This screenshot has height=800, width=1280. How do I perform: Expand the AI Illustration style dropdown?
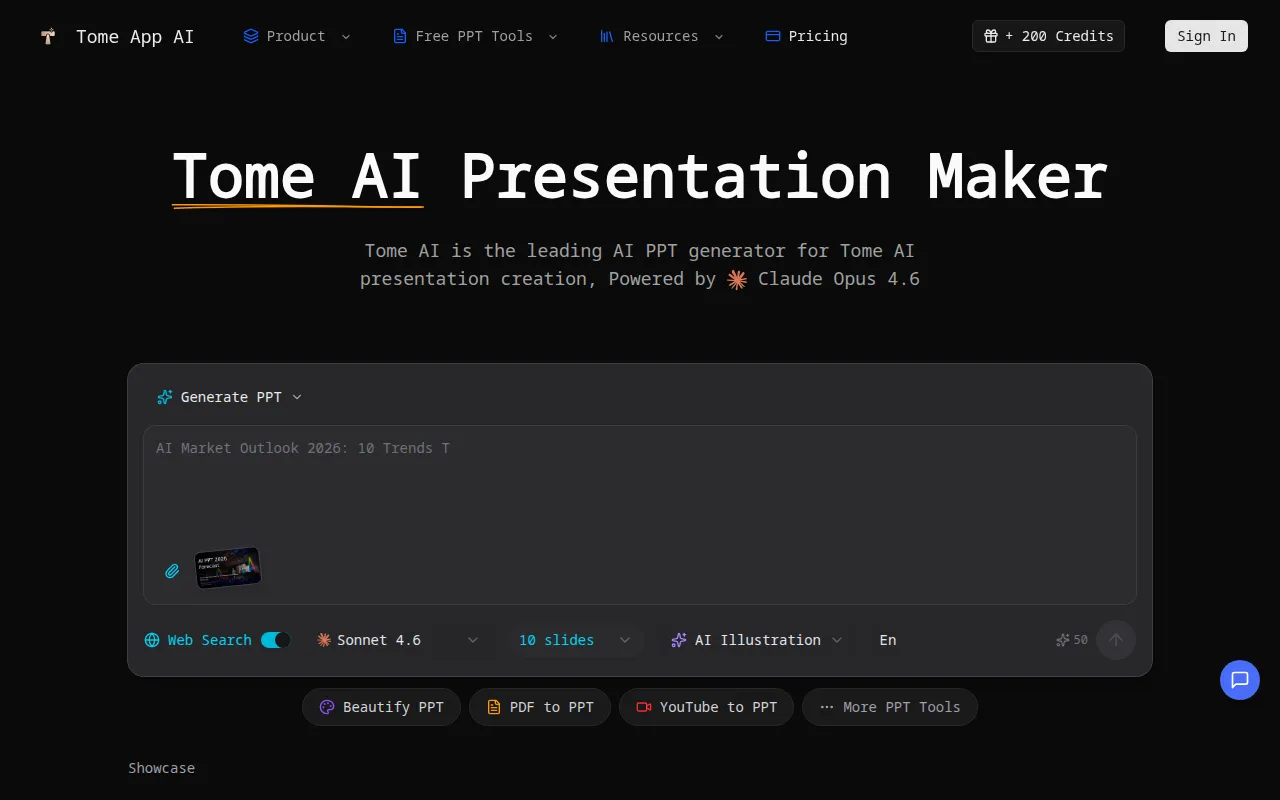point(839,640)
